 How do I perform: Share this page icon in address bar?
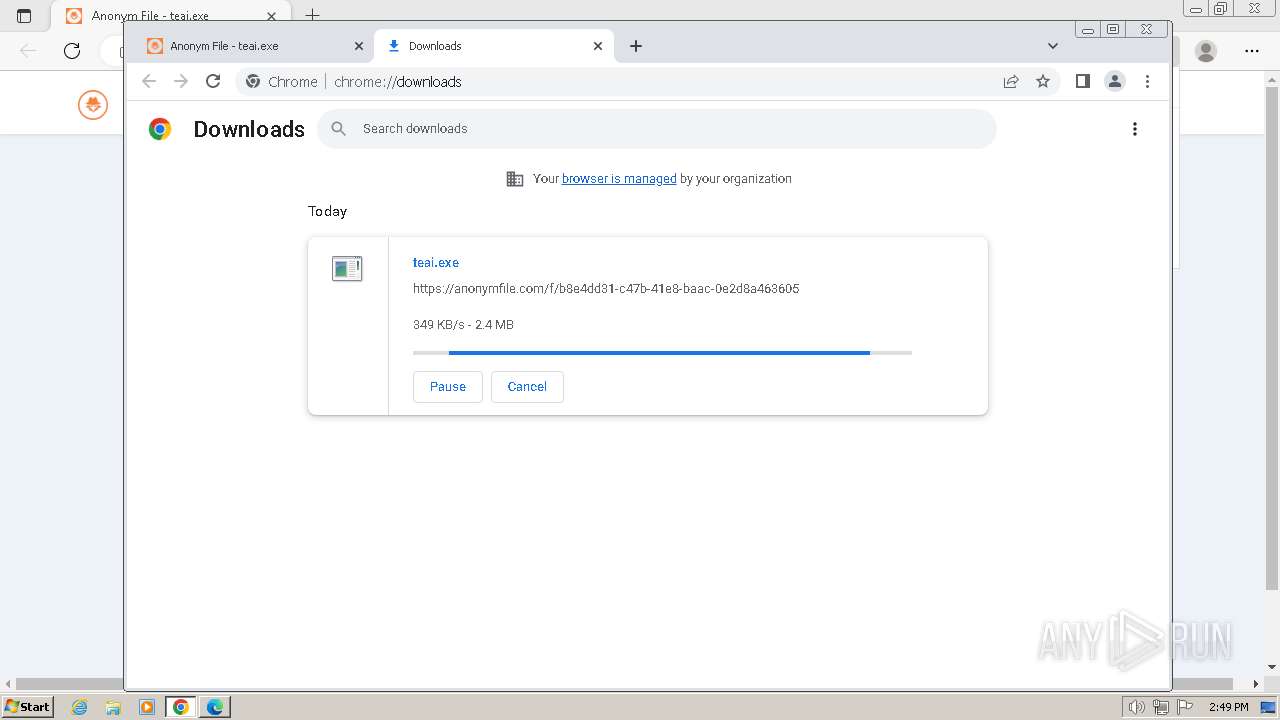[x=1011, y=82]
